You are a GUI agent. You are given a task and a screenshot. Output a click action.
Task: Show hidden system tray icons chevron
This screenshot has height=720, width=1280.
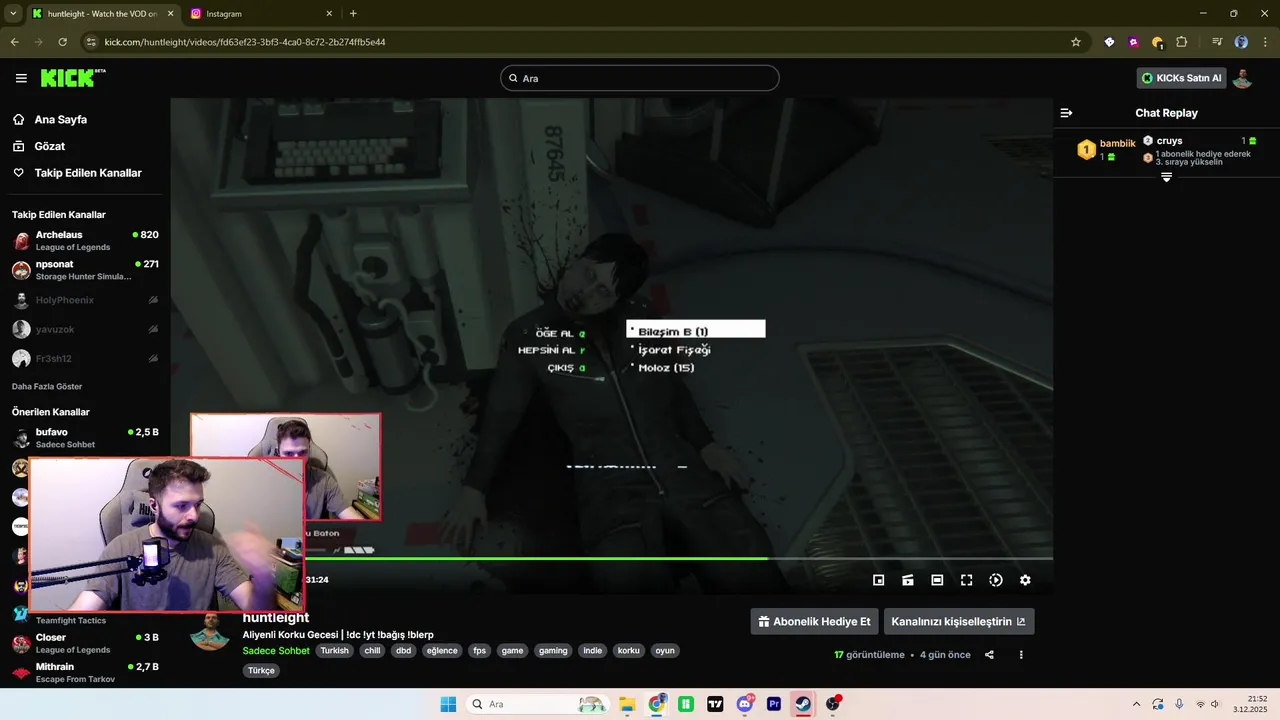pyautogui.click(x=1136, y=704)
